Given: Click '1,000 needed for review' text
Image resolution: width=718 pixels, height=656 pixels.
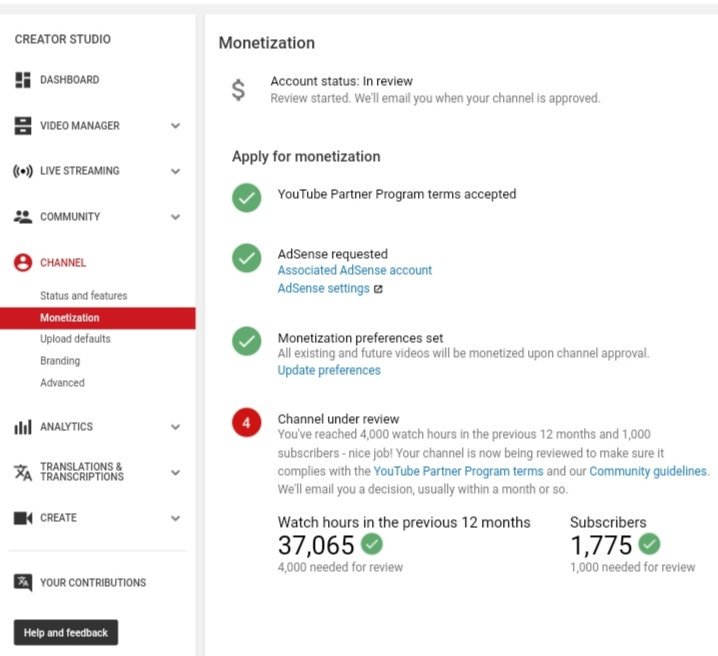Looking at the screenshot, I should [x=633, y=567].
